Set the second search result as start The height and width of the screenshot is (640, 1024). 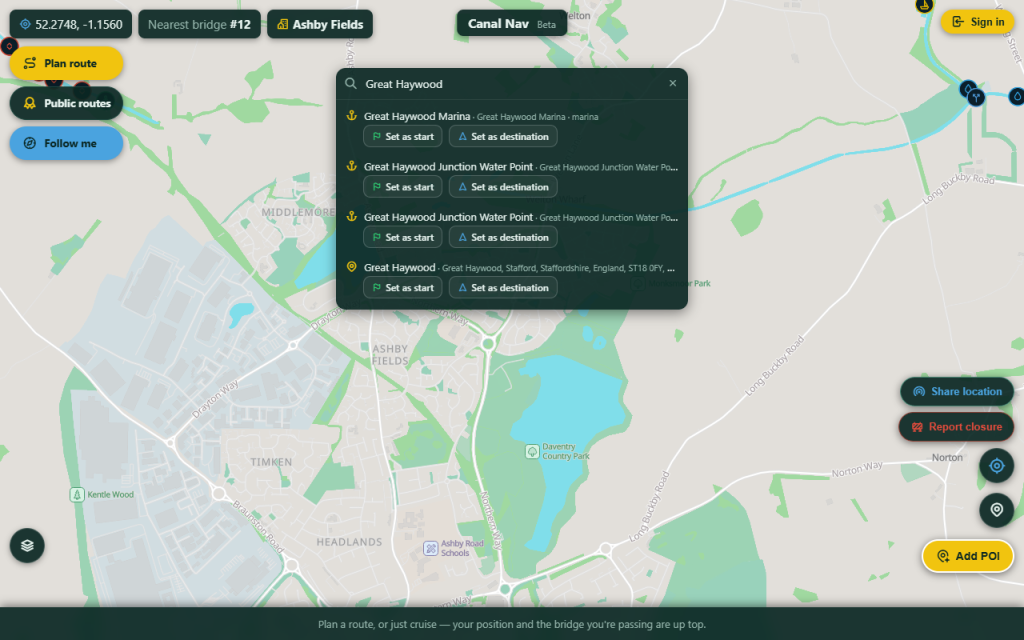click(x=403, y=187)
